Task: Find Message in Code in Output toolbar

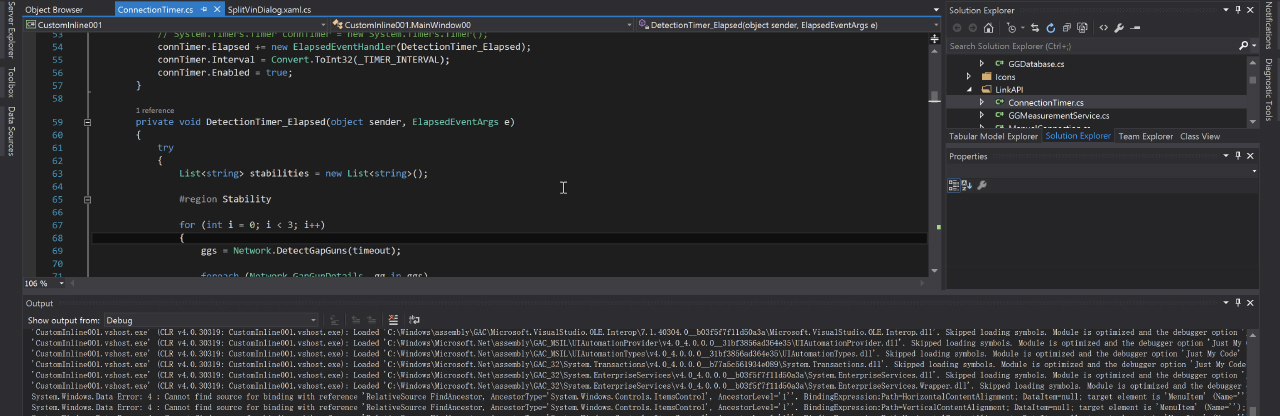Action: click(334, 320)
